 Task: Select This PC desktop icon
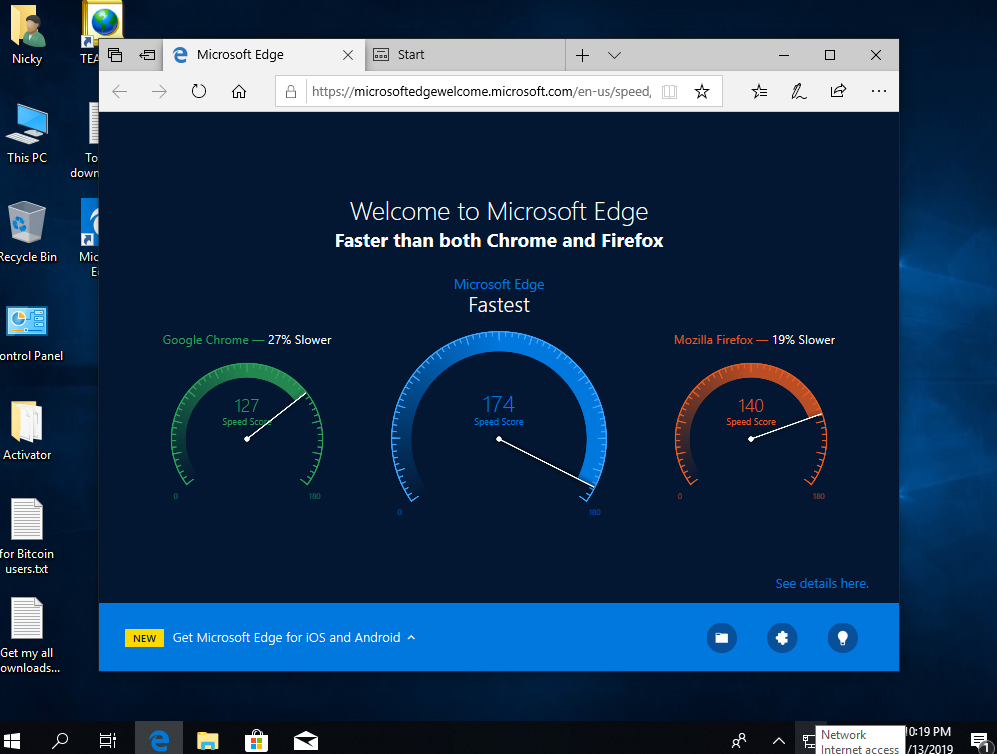point(27,134)
